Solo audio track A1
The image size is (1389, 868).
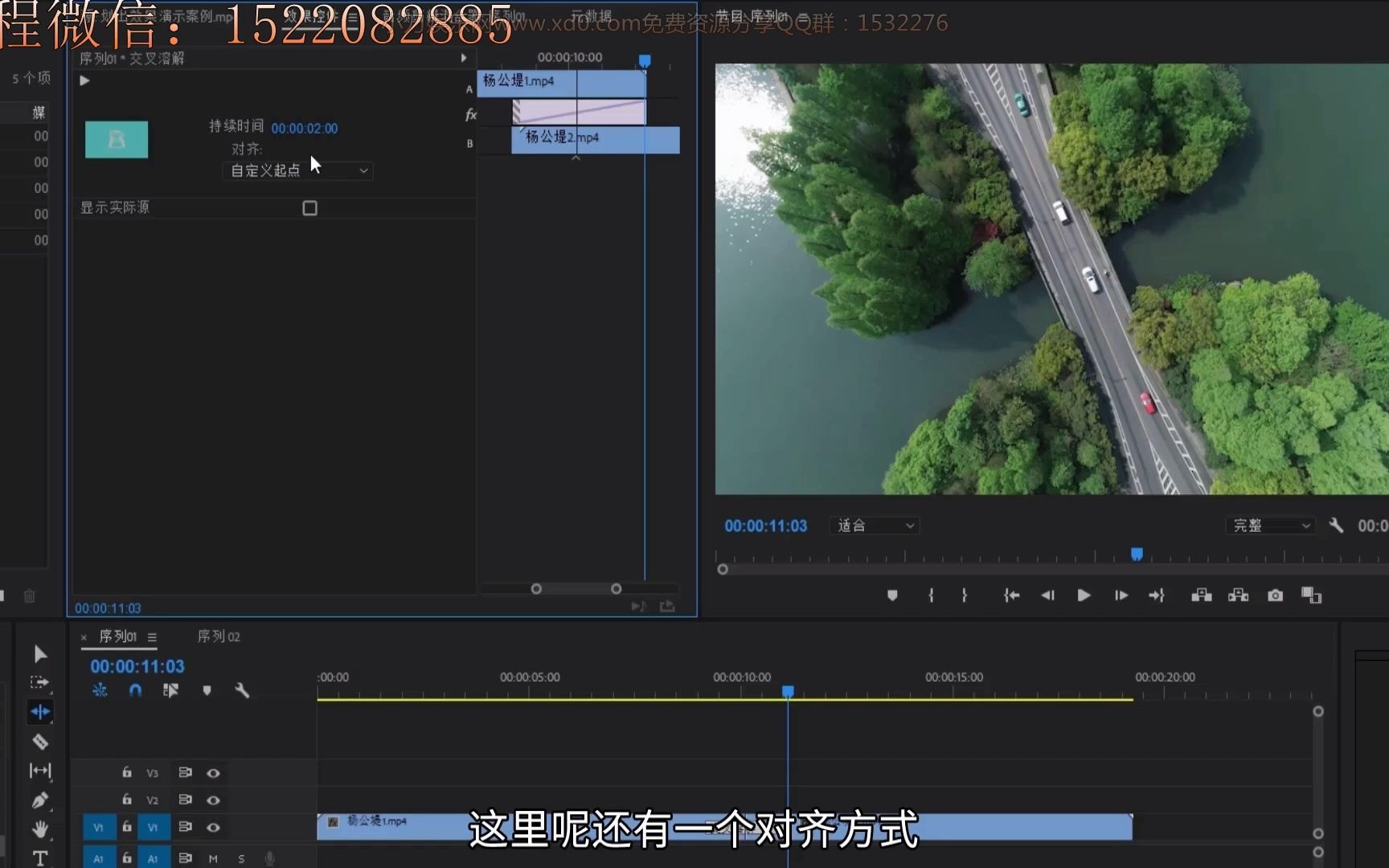pyautogui.click(x=241, y=858)
